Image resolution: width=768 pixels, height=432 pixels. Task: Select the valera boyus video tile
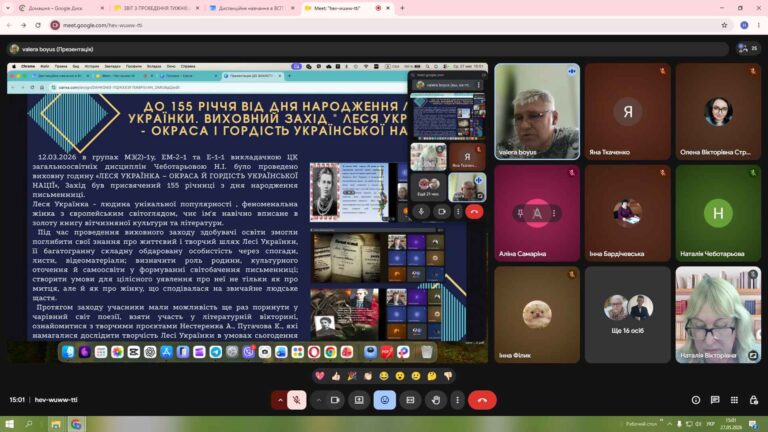[537, 112]
